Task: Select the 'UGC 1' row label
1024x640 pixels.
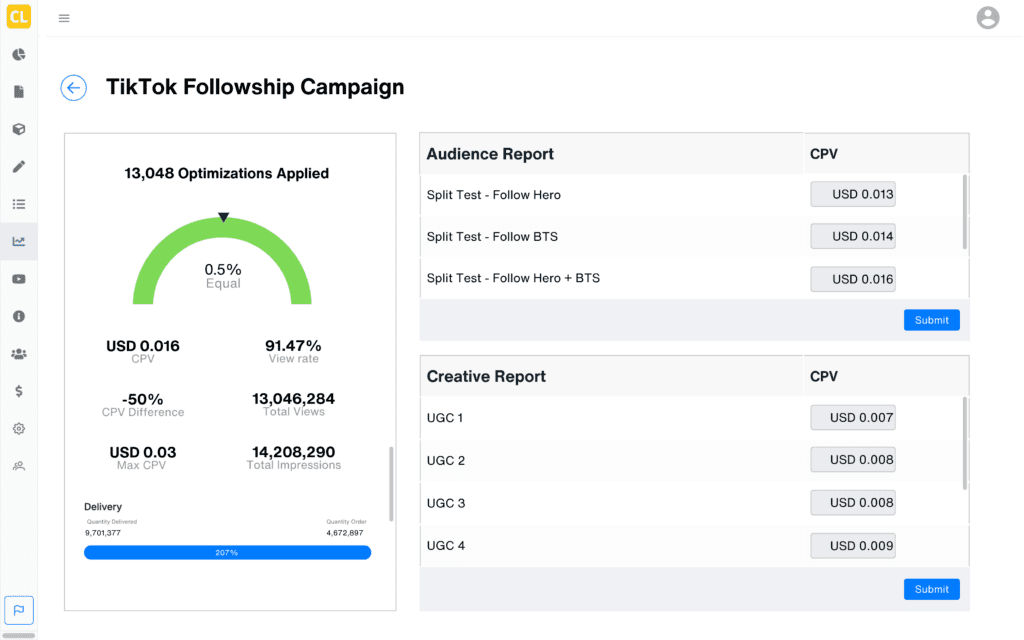Action: coord(445,418)
